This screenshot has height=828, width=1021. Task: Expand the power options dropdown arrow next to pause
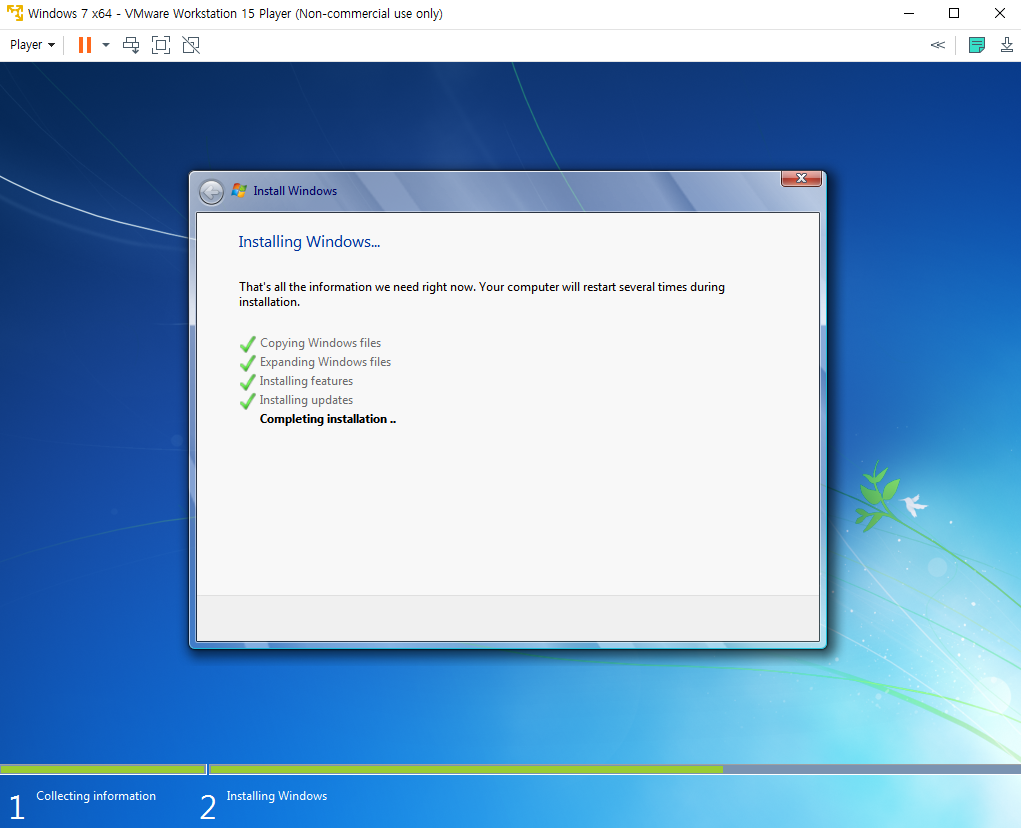point(105,45)
